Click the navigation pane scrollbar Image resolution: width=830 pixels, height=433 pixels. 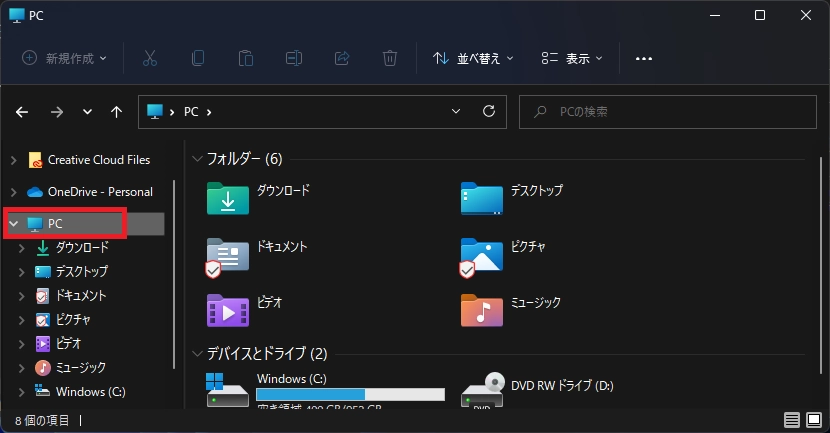[174, 274]
